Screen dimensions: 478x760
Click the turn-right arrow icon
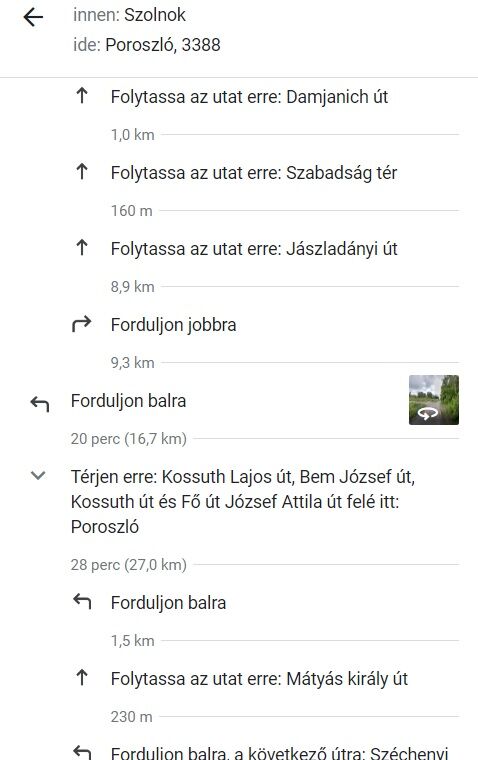pyautogui.click(x=81, y=324)
